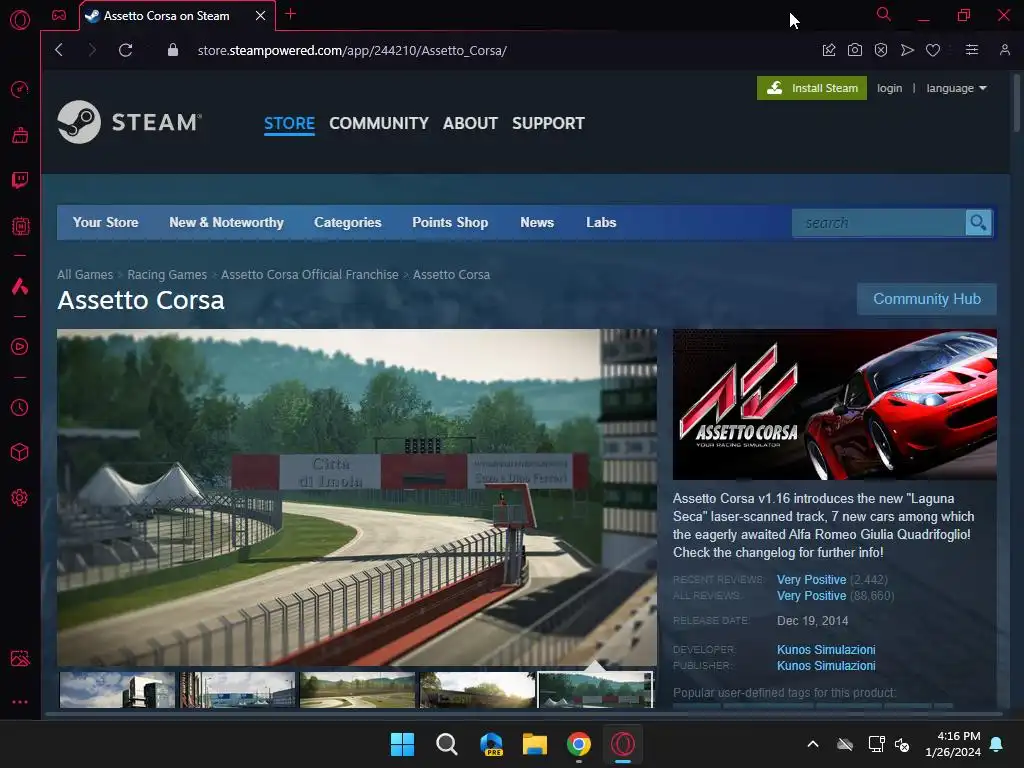Click the site security padlock icon
This screenshot has height=768, width=1024.
[172, 50]
